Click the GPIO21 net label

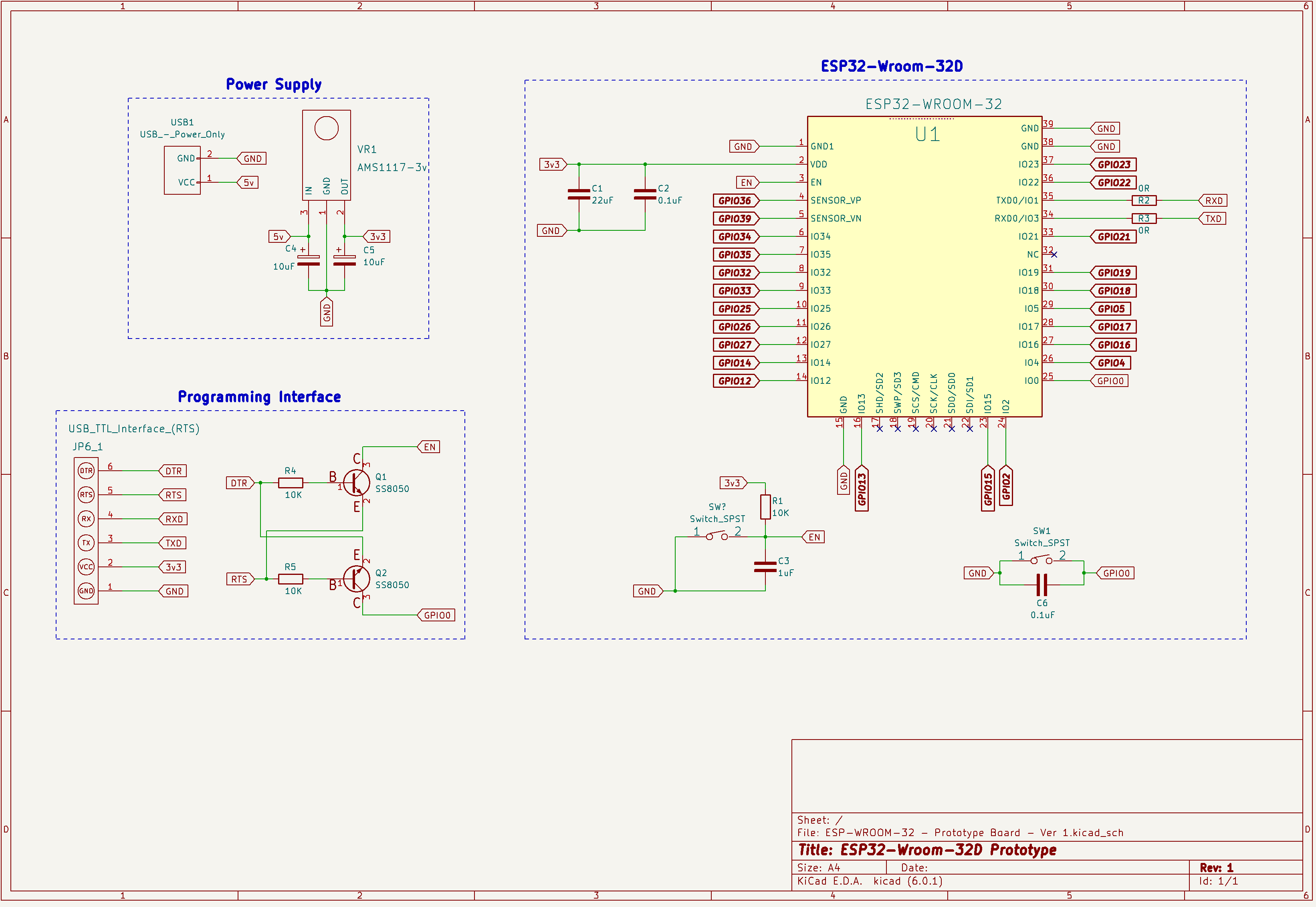1113,237
